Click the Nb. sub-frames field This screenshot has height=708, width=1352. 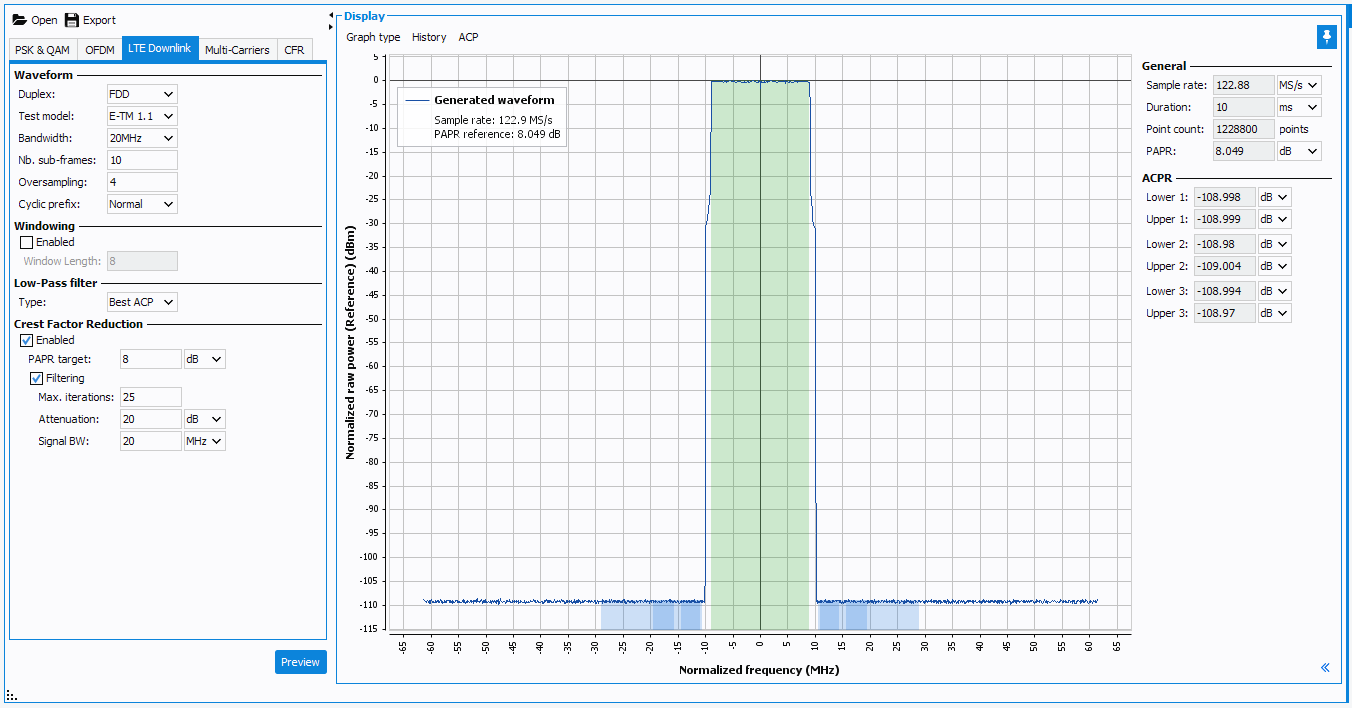[142, 160]
